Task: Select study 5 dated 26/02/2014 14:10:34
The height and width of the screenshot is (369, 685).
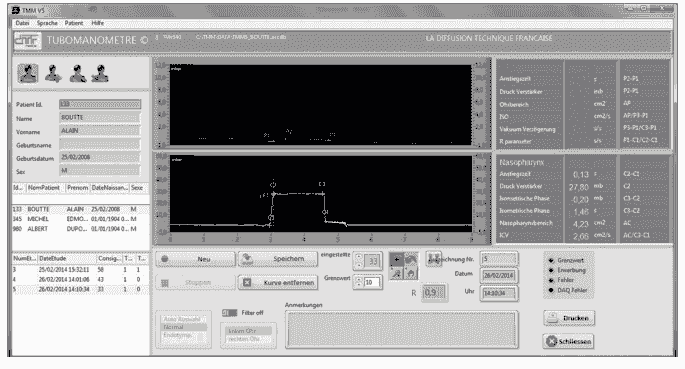Action: coord(80,289)
